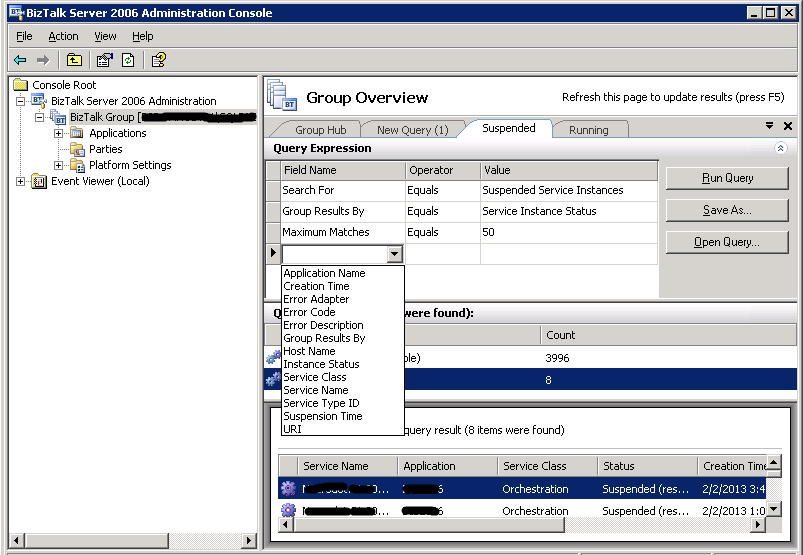Close the current query tab with the X
Screen dimensions: 803x555
point(788,126)
